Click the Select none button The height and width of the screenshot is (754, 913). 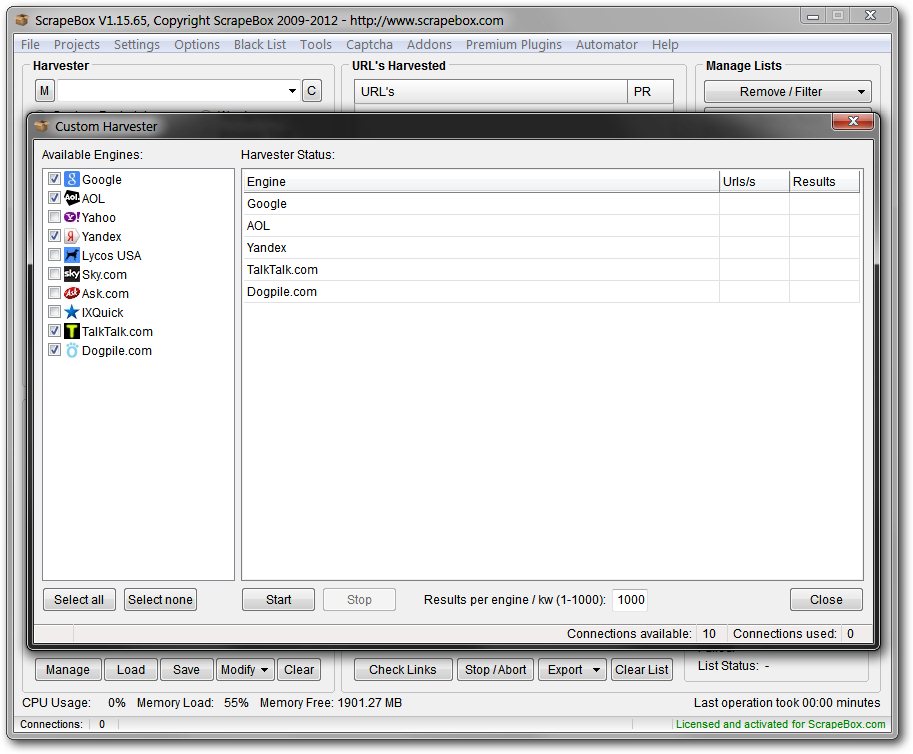coord(160,600)
